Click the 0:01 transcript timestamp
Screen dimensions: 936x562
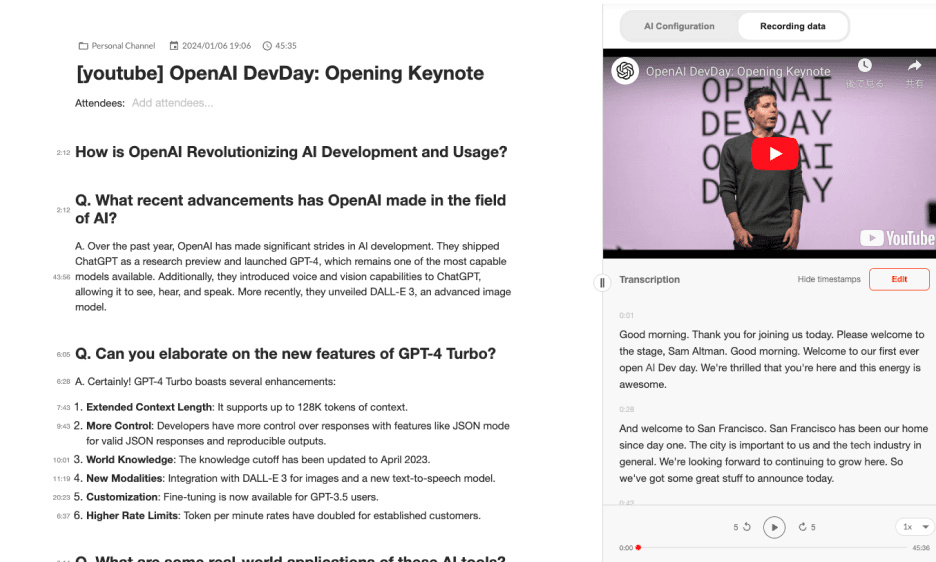(x=626, y=315)
